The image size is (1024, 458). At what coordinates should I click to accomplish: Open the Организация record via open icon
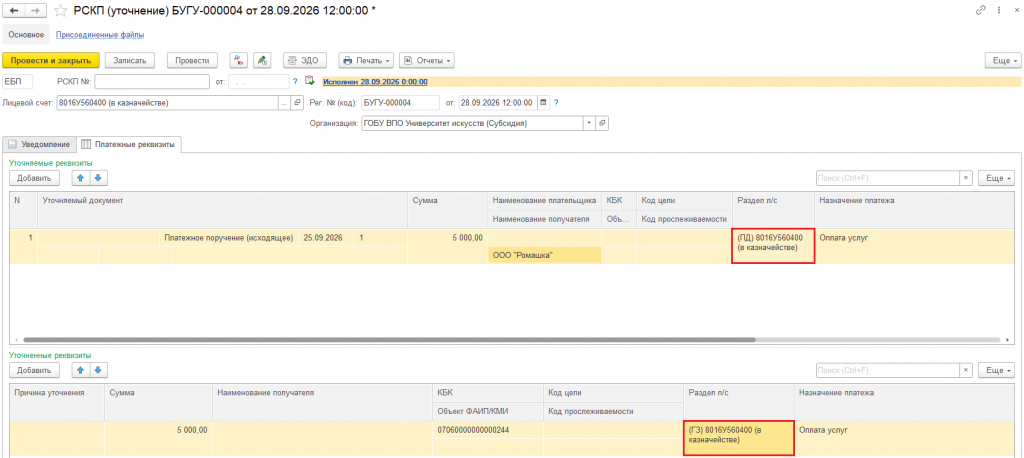602,122
